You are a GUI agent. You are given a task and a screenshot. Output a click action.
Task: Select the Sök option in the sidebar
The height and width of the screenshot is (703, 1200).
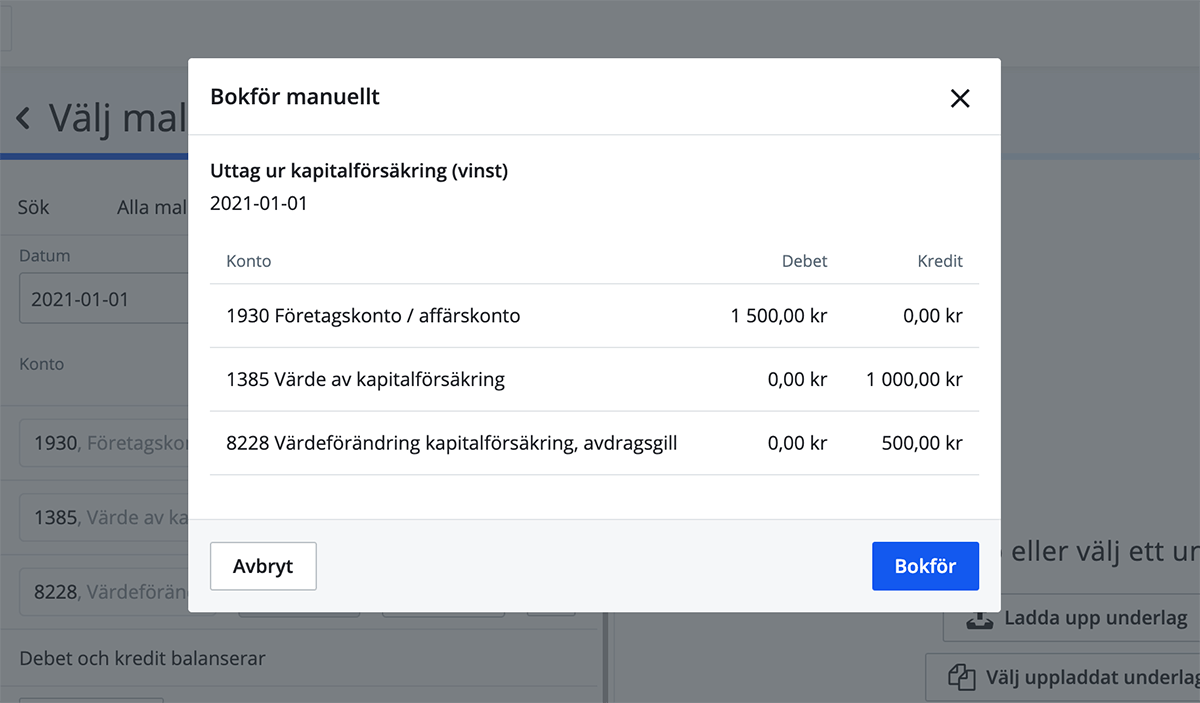coord(33,207)
